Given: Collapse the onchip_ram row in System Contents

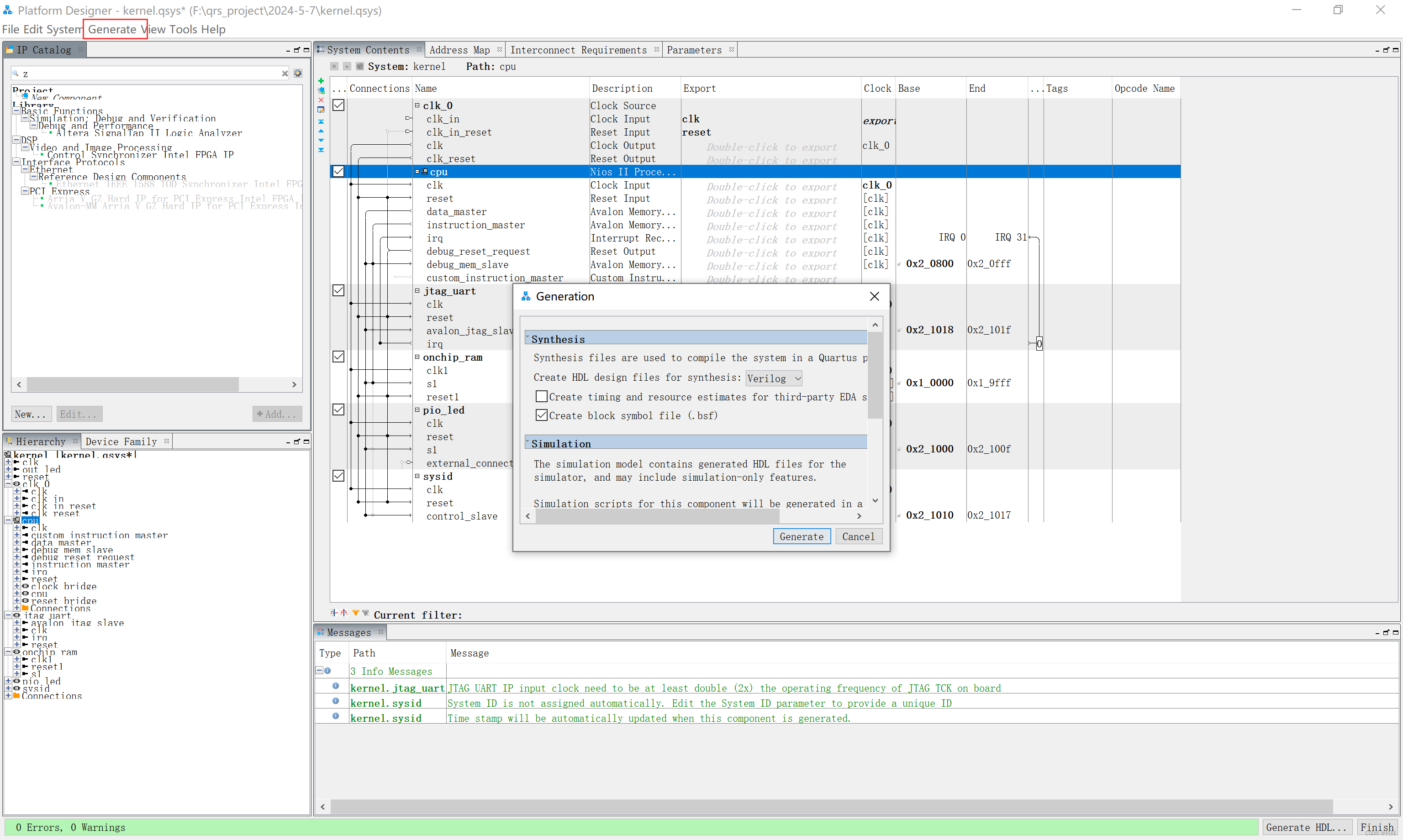Looking at the screenshot, I should tap(417, 357).
